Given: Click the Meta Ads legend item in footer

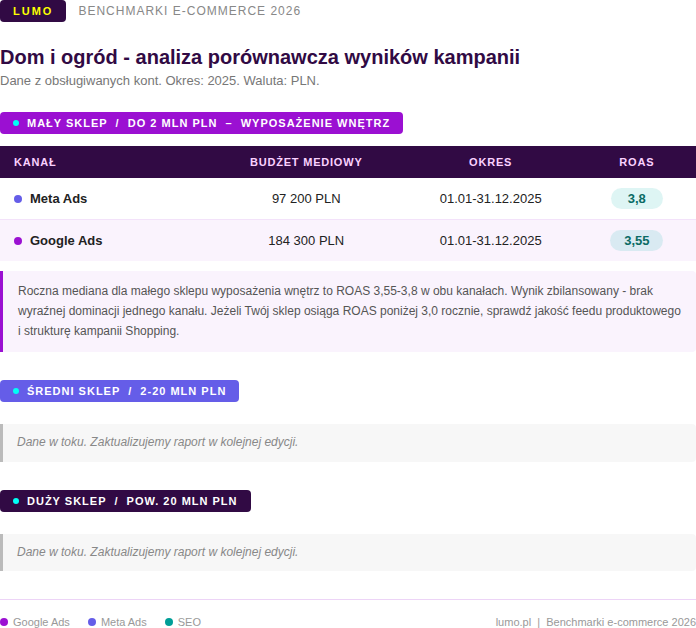Looking at the screenshot, I should (118, 622).
